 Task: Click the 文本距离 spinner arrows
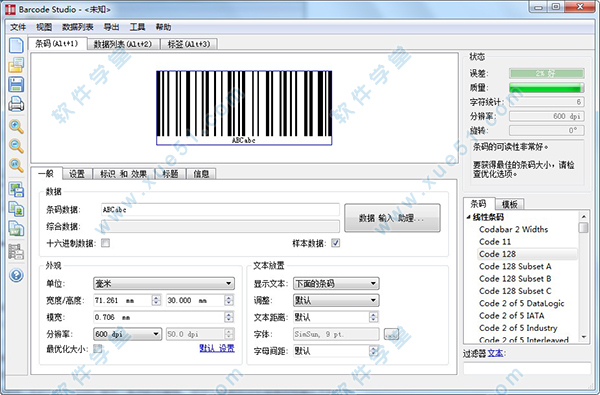point(373,317)
